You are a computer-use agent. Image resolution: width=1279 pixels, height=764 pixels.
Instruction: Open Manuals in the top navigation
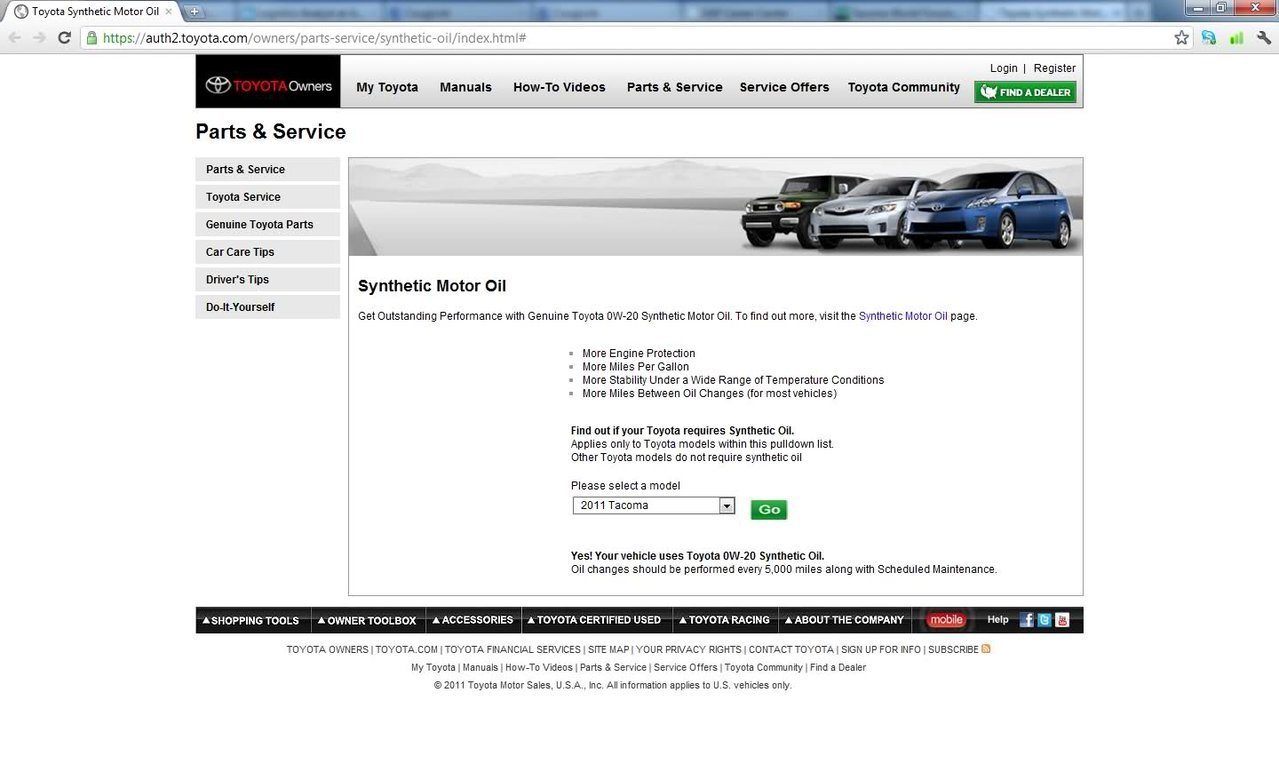[x=466, y=87]
